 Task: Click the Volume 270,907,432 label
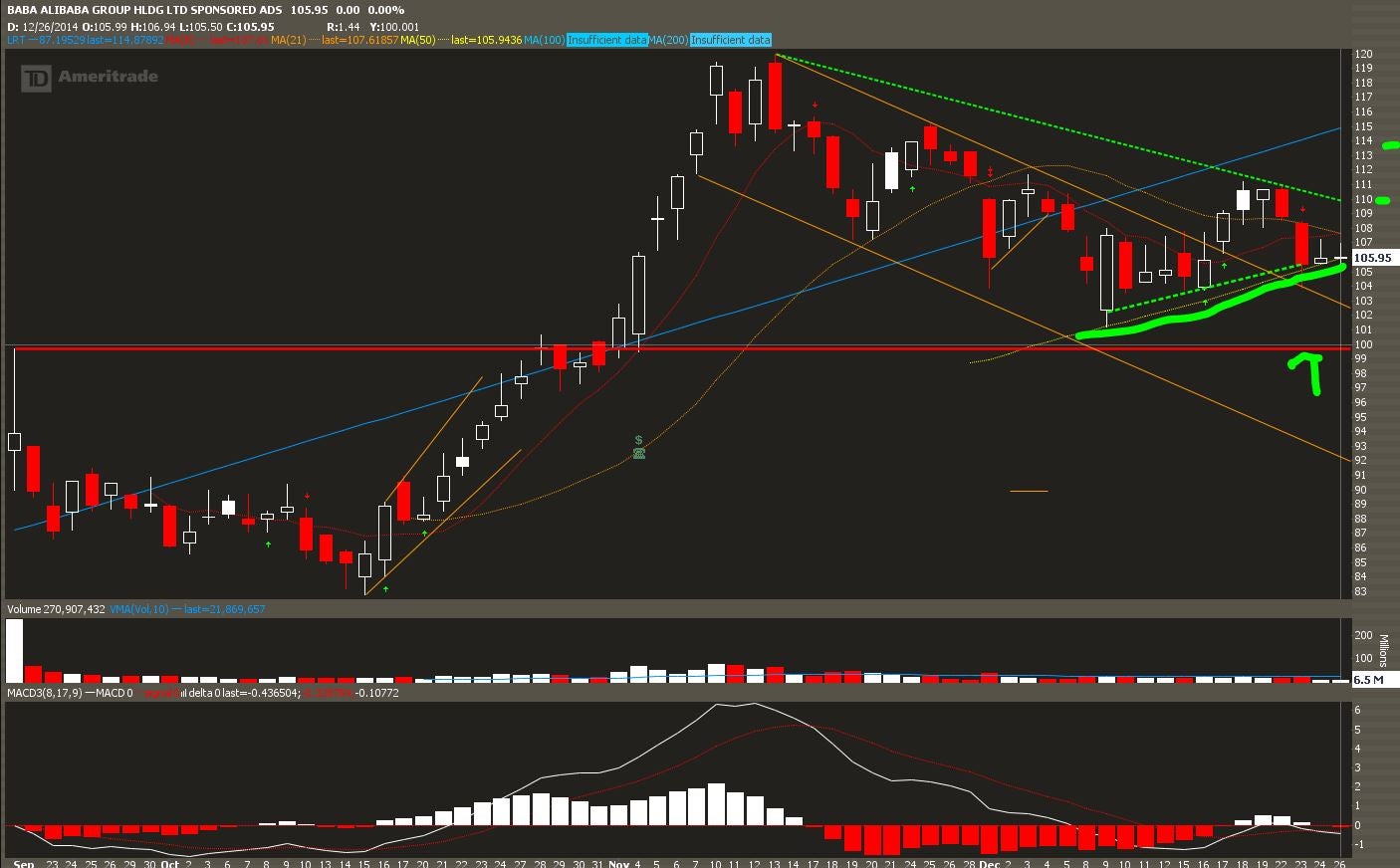(56, 609)
